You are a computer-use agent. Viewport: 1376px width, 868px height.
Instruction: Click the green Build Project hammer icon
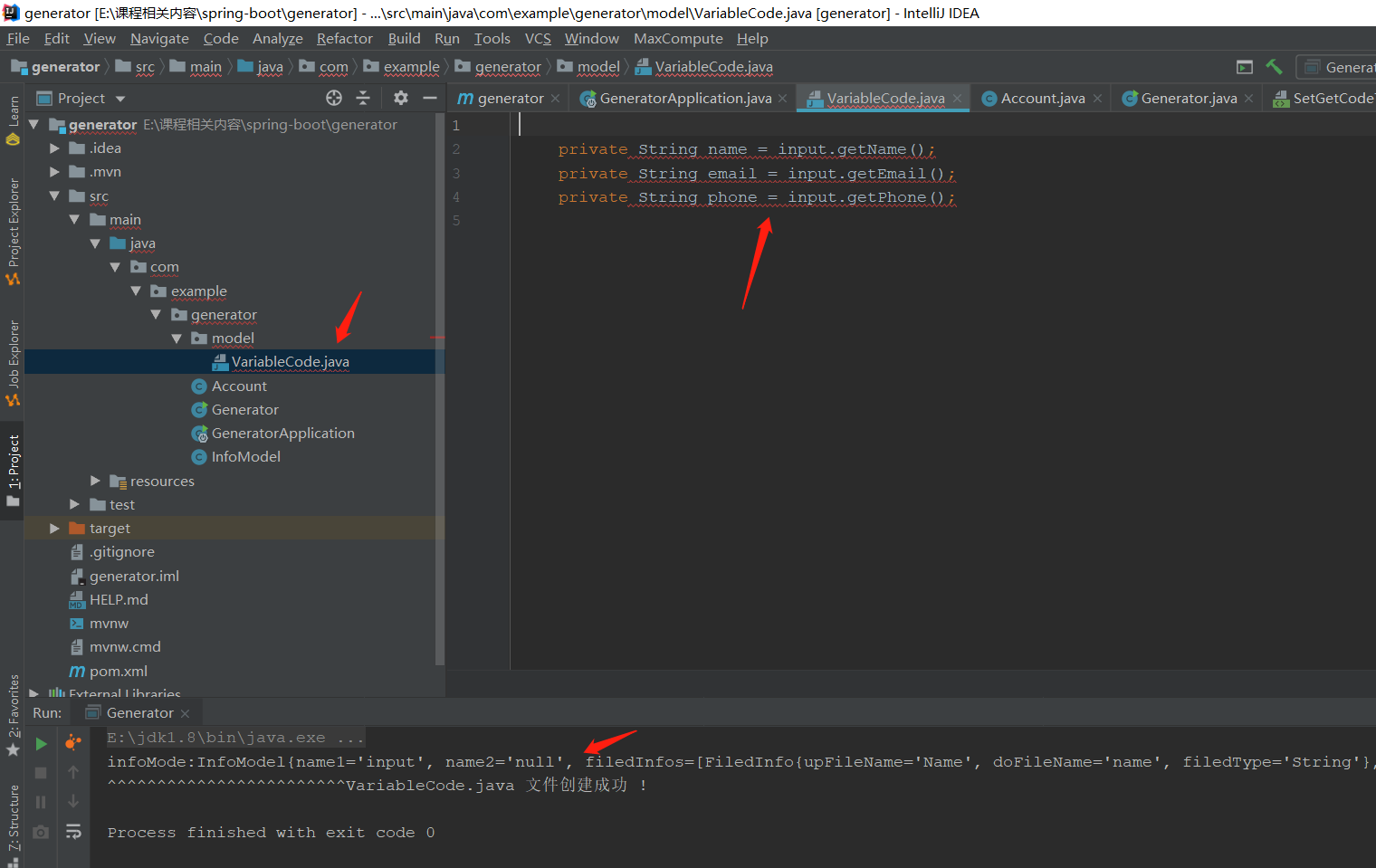(1274, 67)
